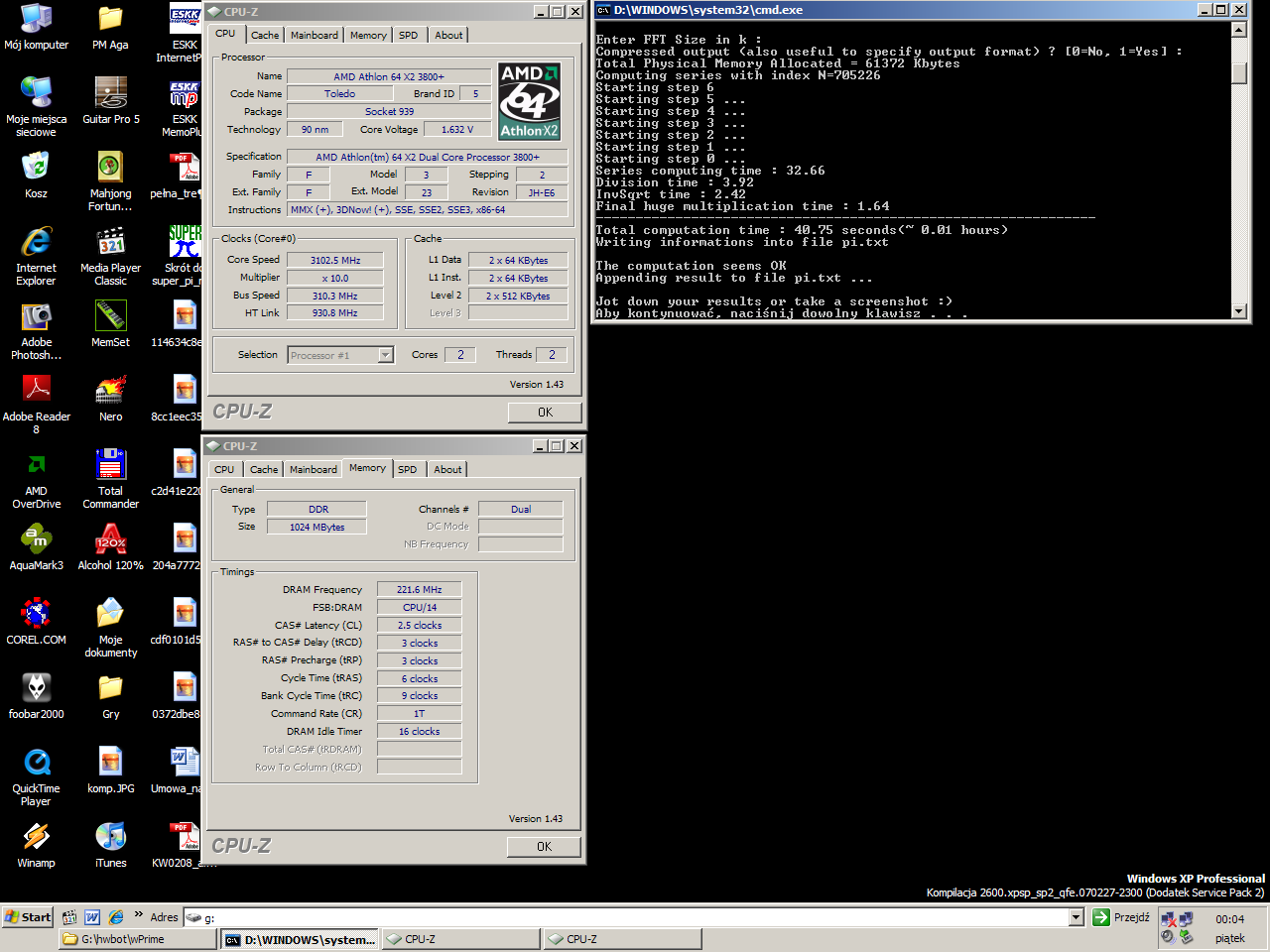Image resolution: width=1270 pixels, height=952 pixels.
Task: Expand the taskbar address bar dropdown
Action: [1076, 917]
